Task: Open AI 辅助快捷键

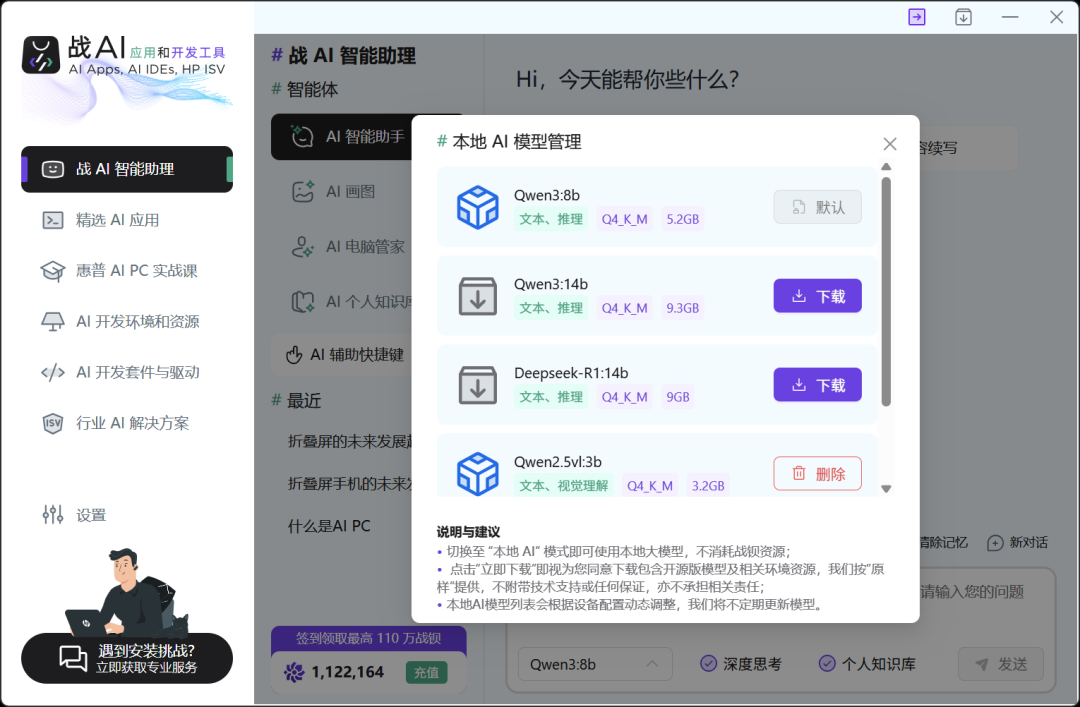Action: (x=342, y=355)
